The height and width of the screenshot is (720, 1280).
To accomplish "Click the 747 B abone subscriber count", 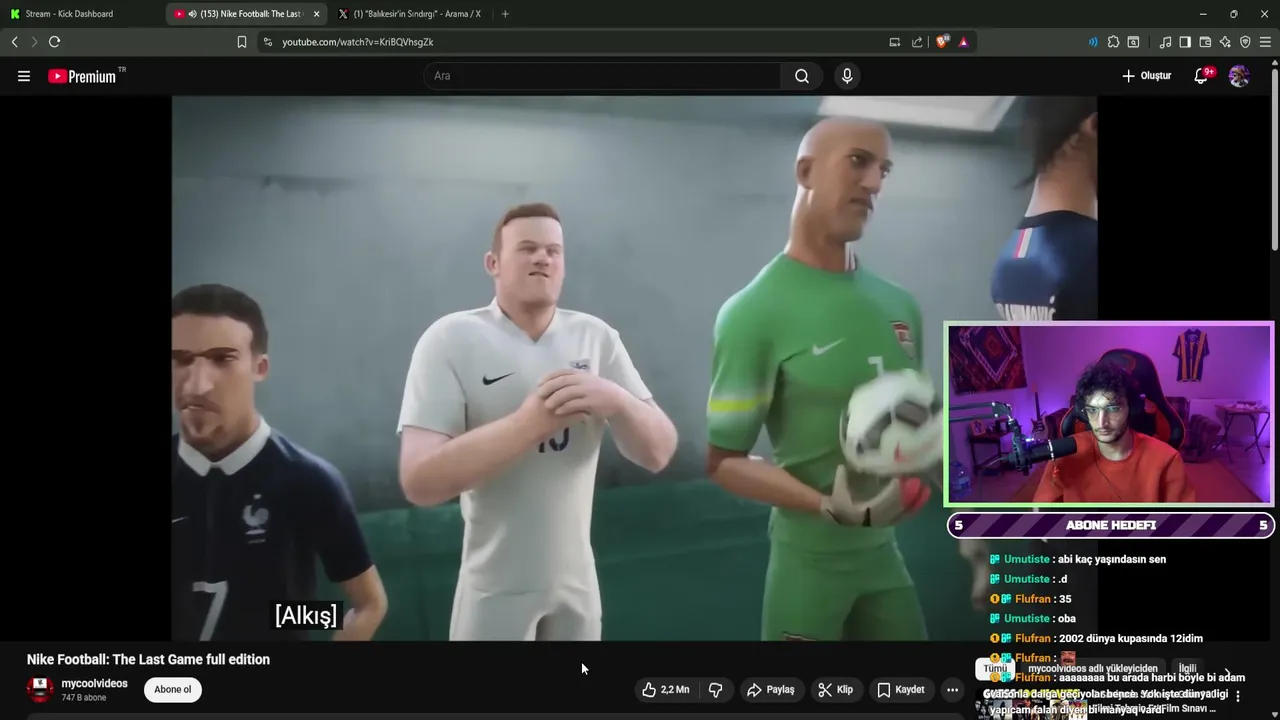I will 84,698.
